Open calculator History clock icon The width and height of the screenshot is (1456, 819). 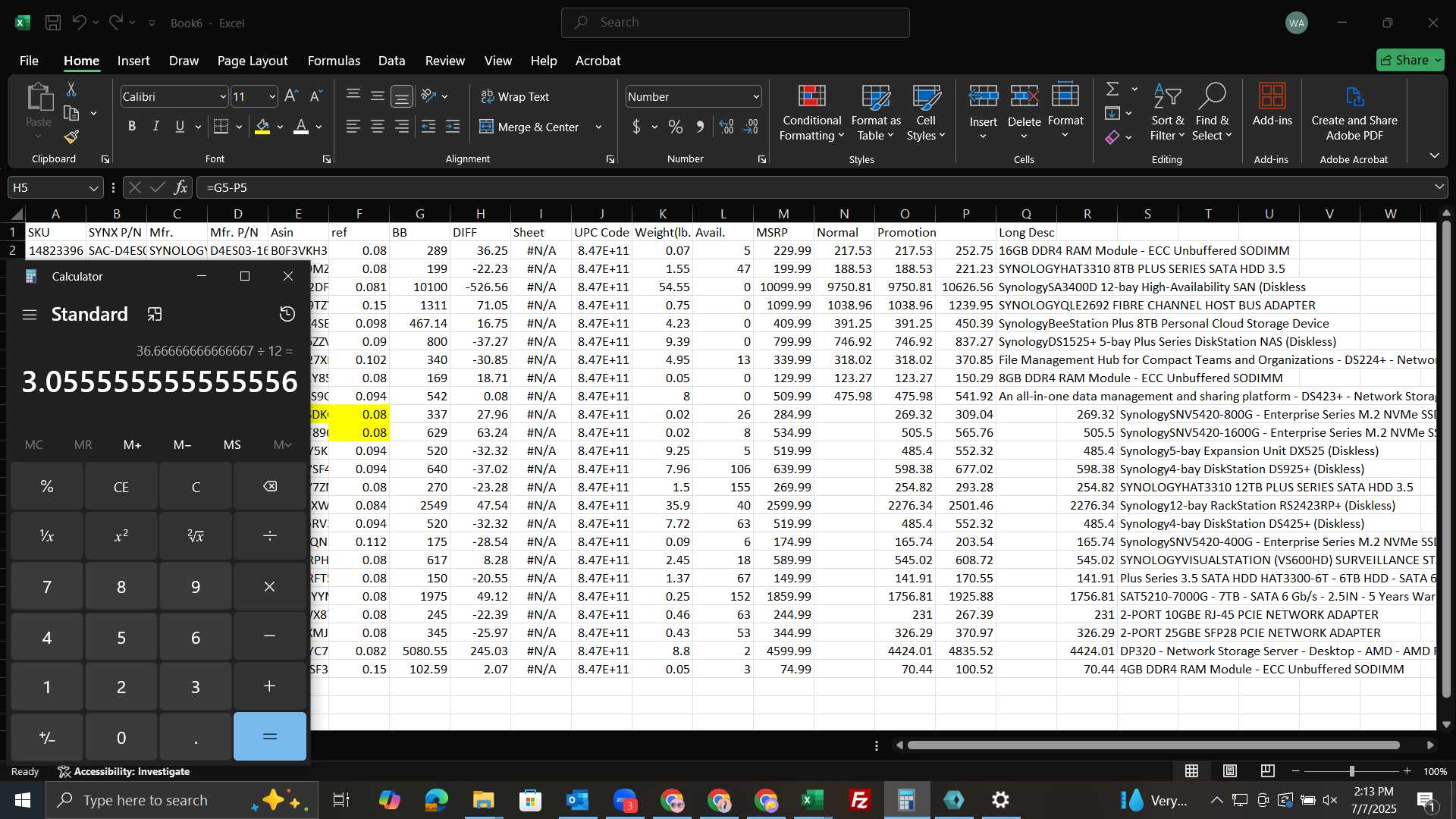(x=287, y=314)
